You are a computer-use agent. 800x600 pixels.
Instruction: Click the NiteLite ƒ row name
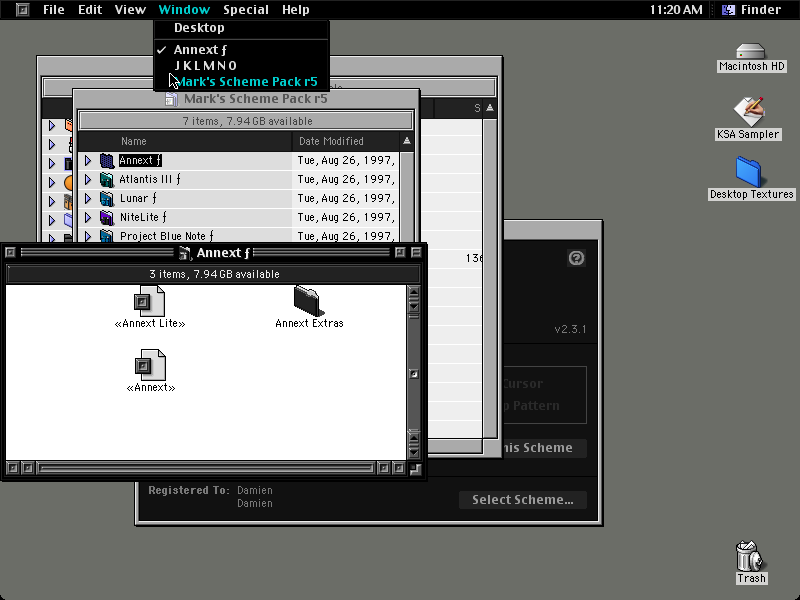[143, 218]
